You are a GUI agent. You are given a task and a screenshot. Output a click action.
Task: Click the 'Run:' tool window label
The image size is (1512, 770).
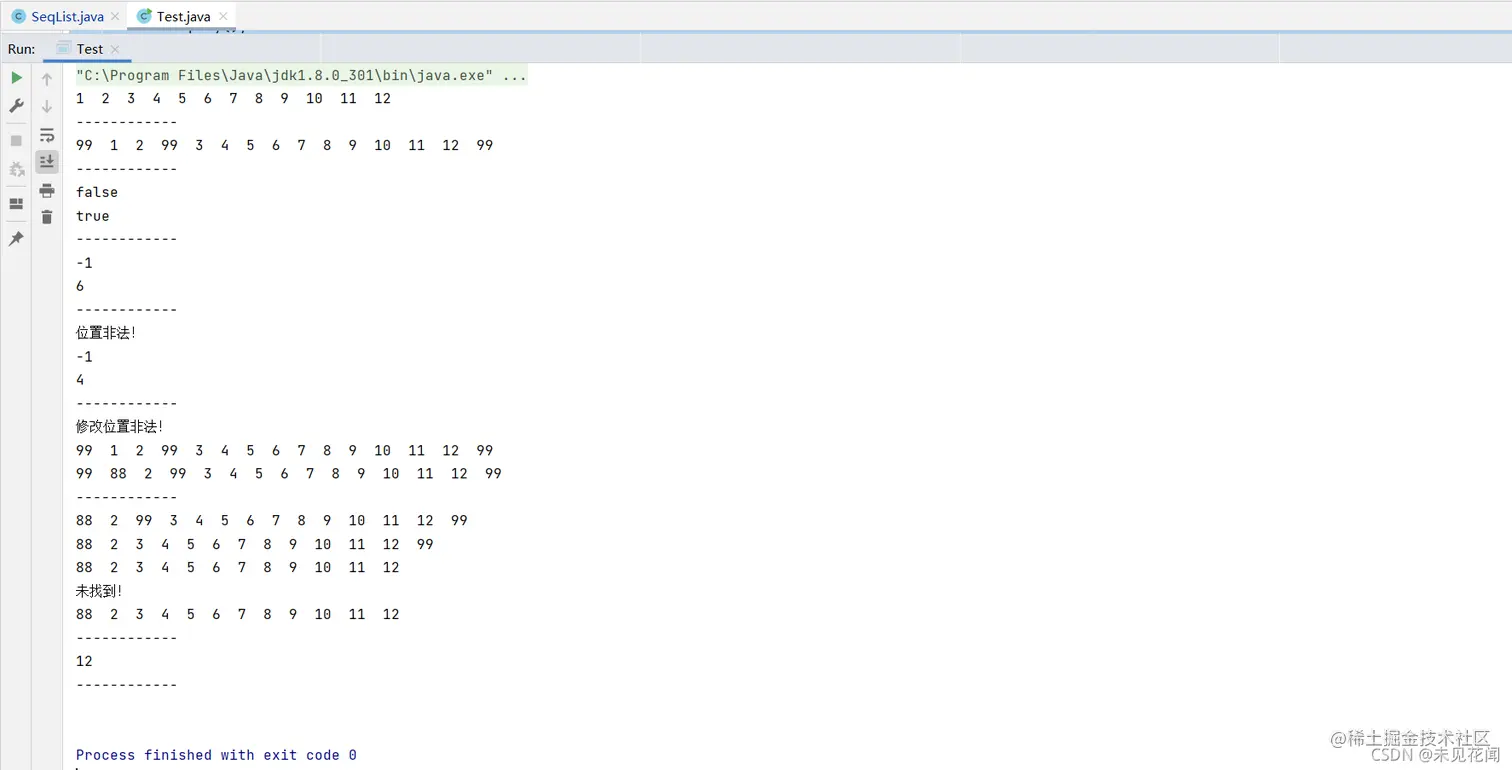(22, 49)
